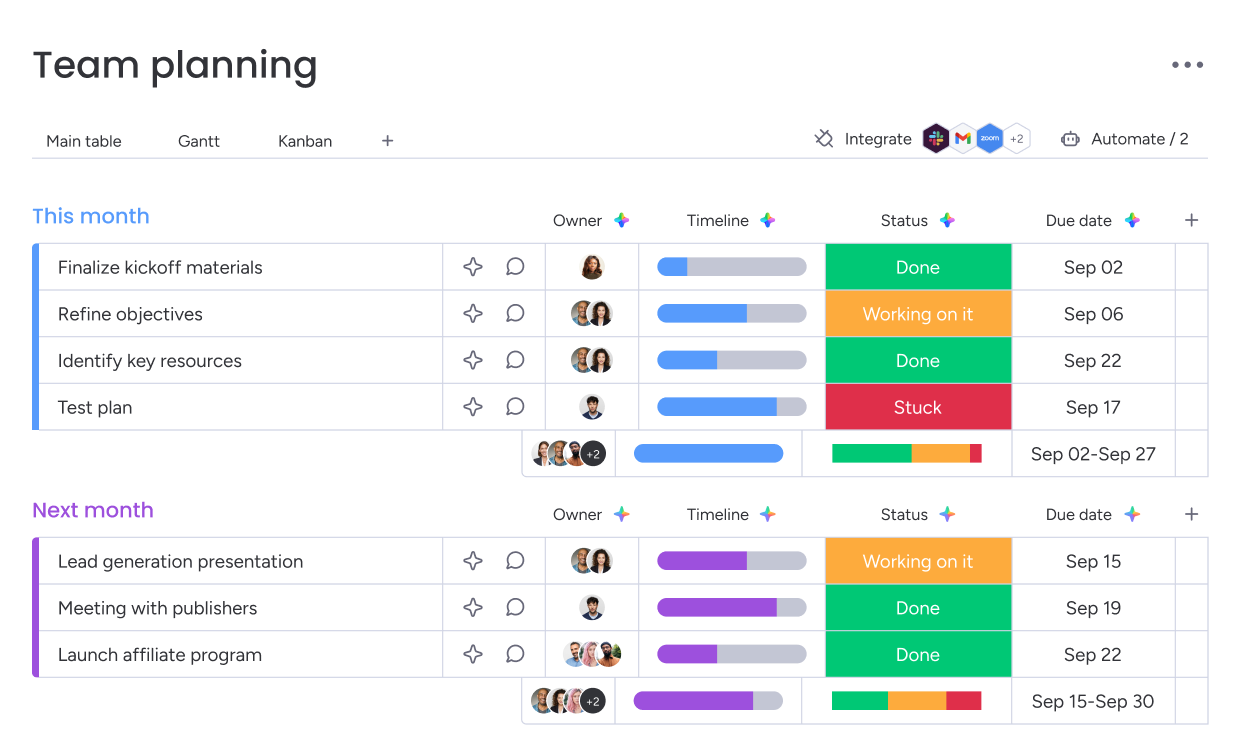Screen dimensions: 1240x756
Task: Change status of Lead generation presentation
Action: pyautogui.click(x=918, y=561)
